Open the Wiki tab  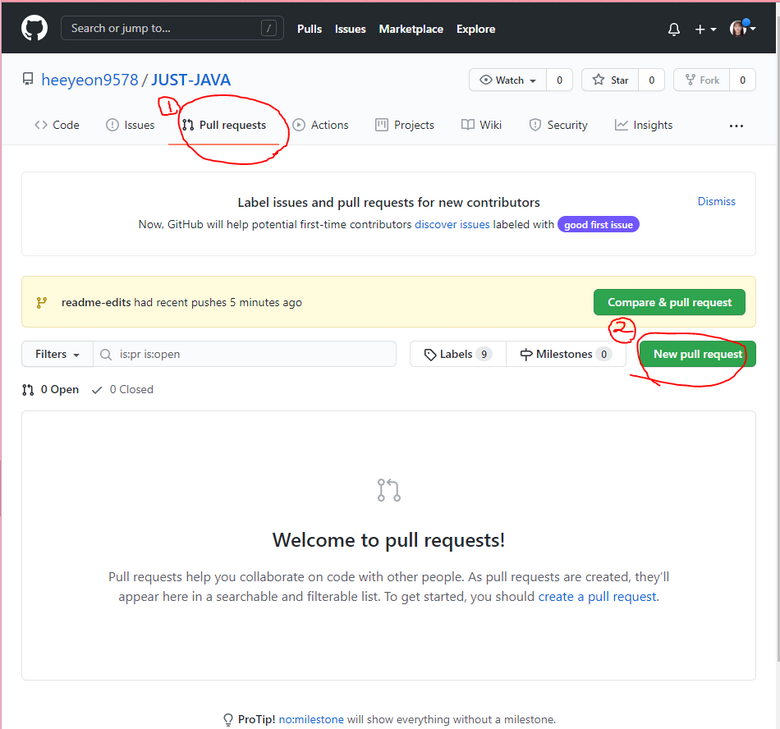(481, 125)
